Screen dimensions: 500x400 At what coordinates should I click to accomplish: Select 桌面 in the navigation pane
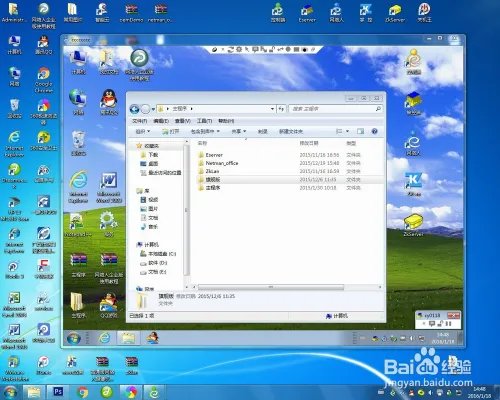[x=149, y=164]
